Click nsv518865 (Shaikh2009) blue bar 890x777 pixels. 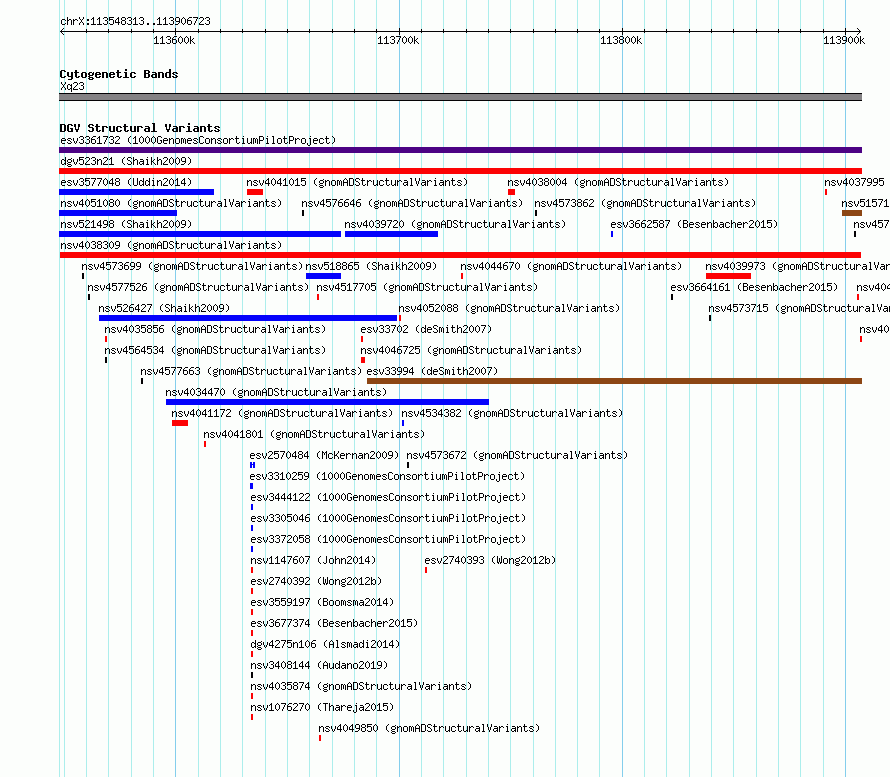(324, 276)
